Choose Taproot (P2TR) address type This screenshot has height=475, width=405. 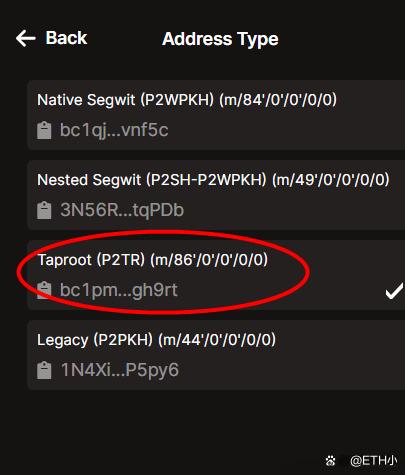(x=216, y=275)
